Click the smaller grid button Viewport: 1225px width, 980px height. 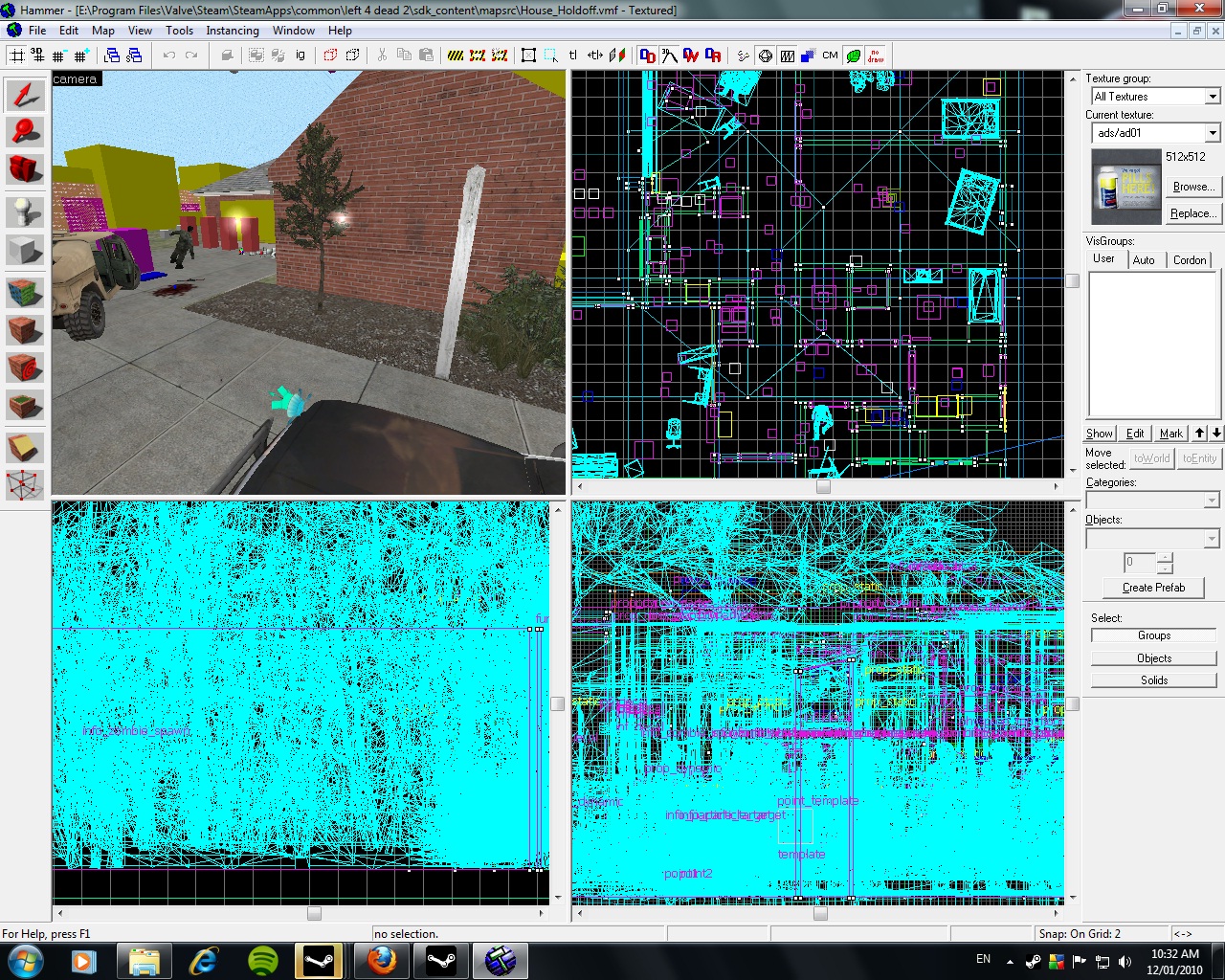[x=58, y=56]
